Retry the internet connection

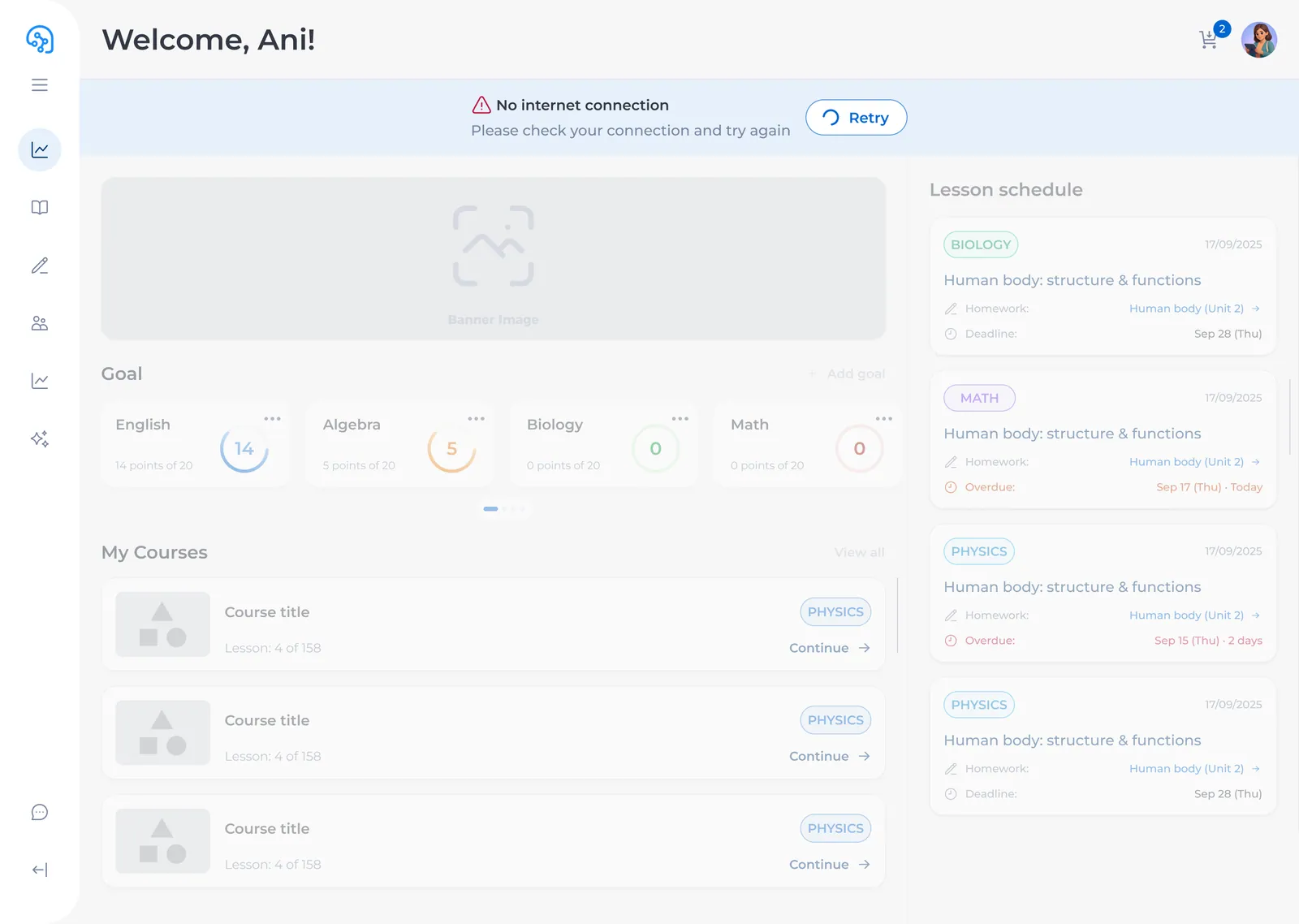click(856, 118)
